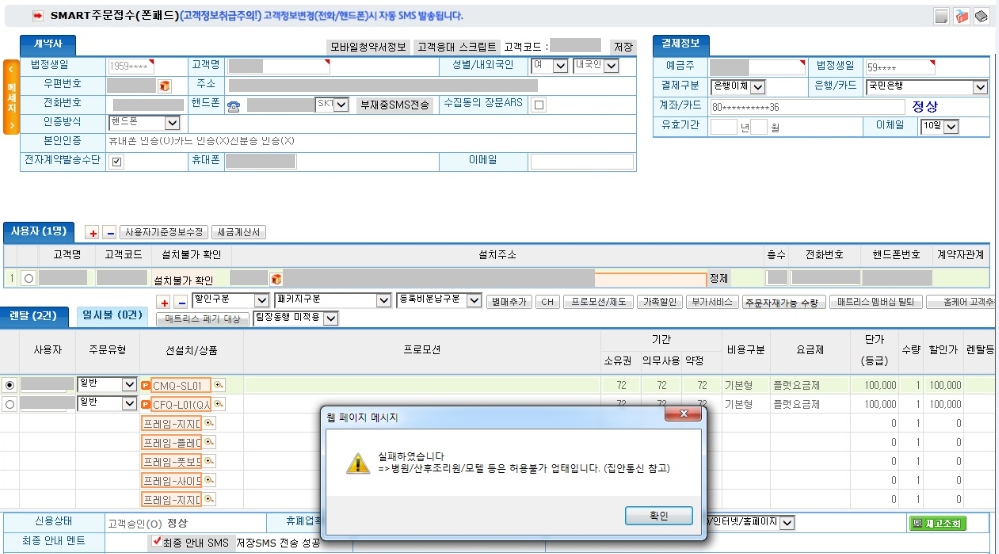Click the telephone icon beside 핸드폰
999x554 pixels.
pos(234,106)
